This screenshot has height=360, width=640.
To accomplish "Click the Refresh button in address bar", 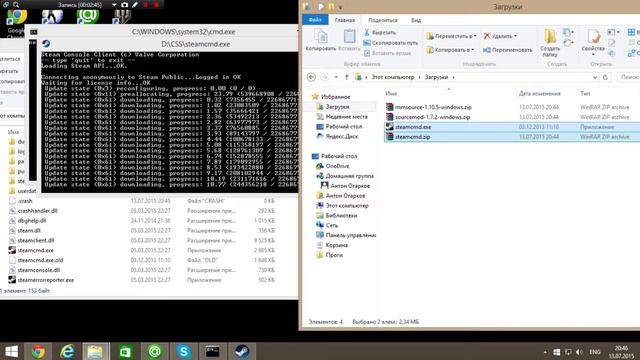I will point(605,77).
